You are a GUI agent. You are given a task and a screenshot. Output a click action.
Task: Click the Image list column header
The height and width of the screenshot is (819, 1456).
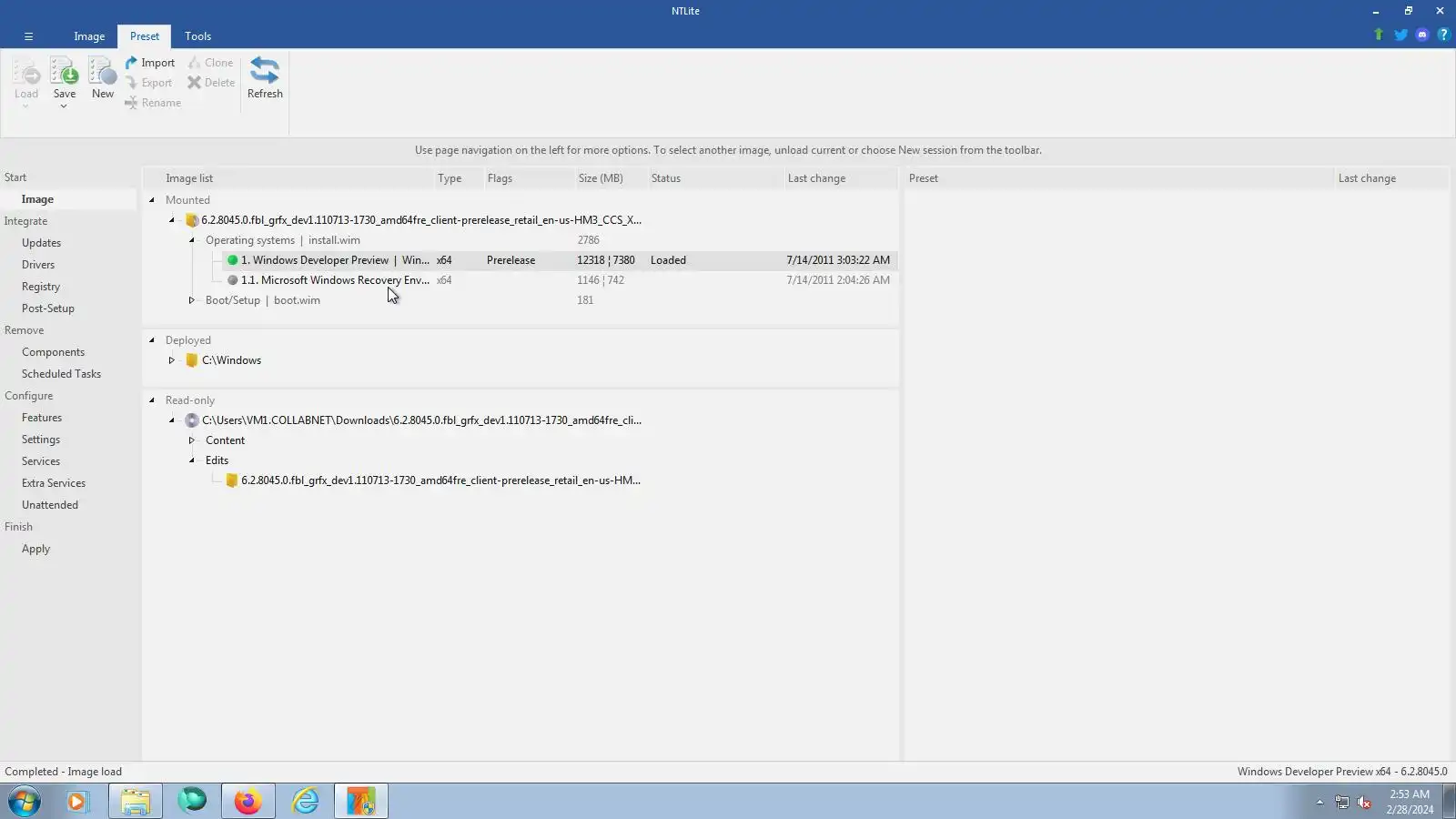pyautogui.click(x=288, y=178)
